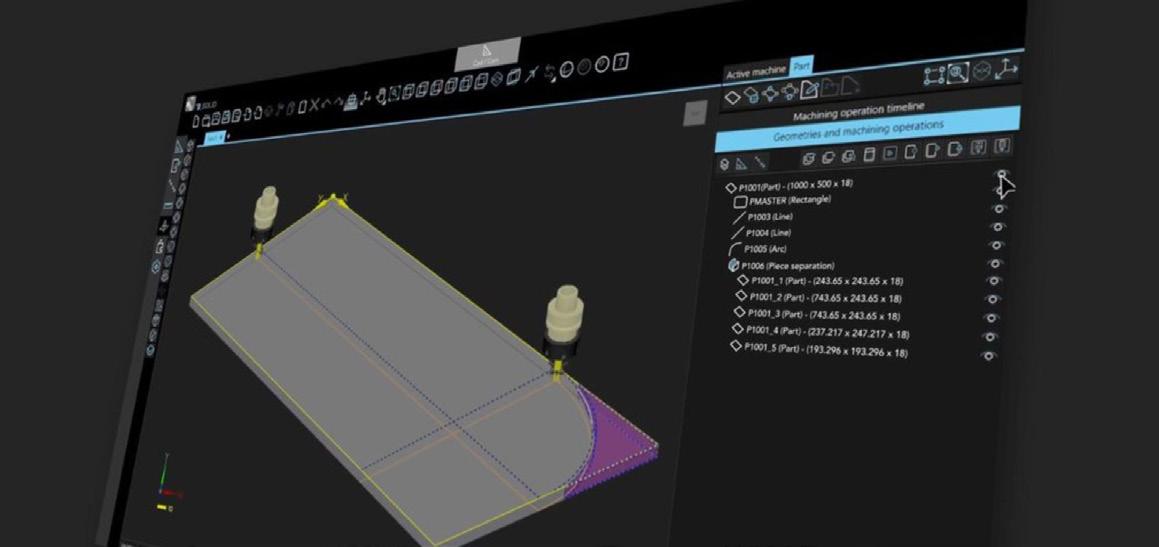Toggle visibility eye for P1001 (Part) 1000 x 500

1002,174
